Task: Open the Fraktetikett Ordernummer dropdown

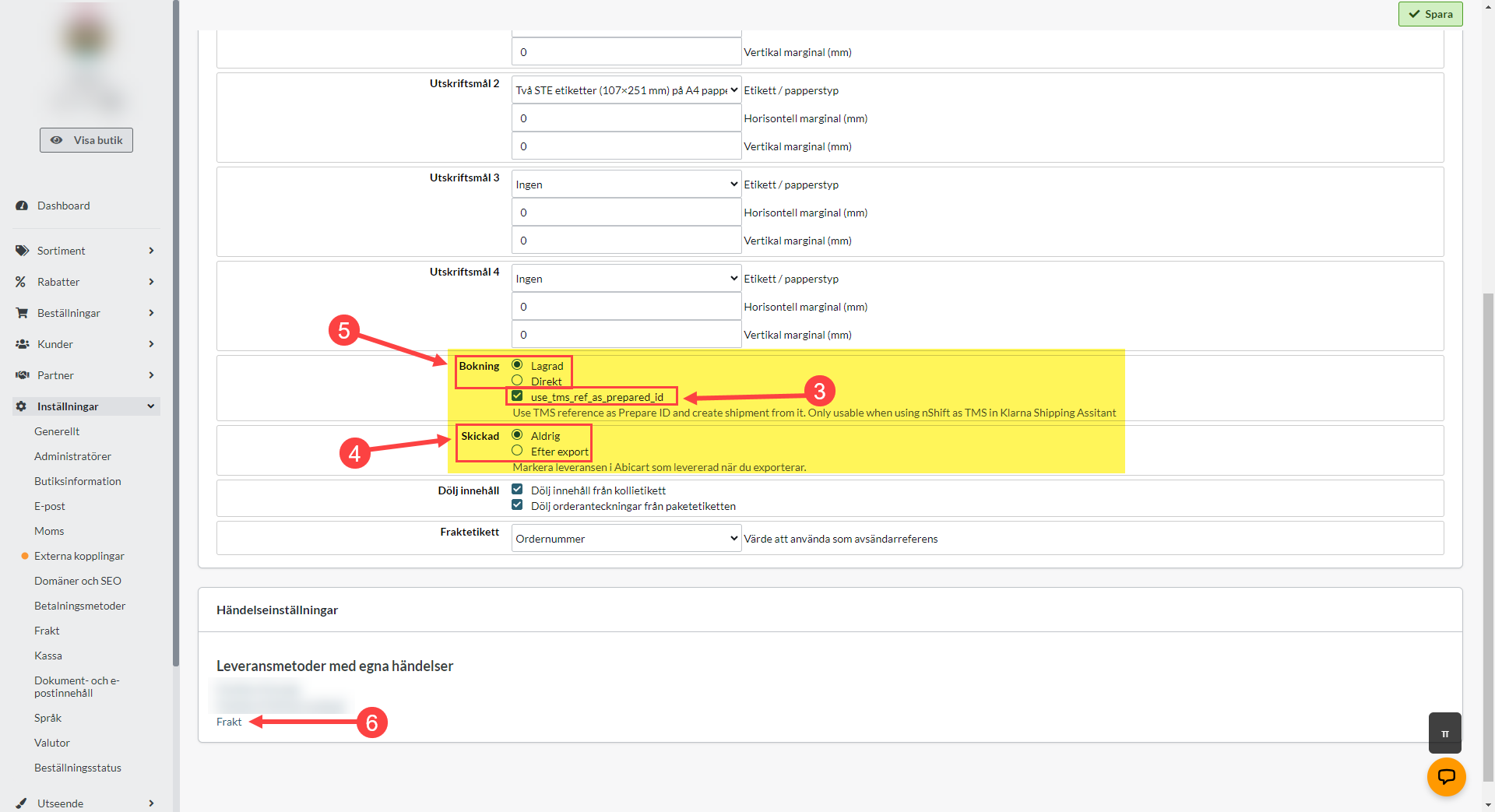Action: tap(626, 539)
